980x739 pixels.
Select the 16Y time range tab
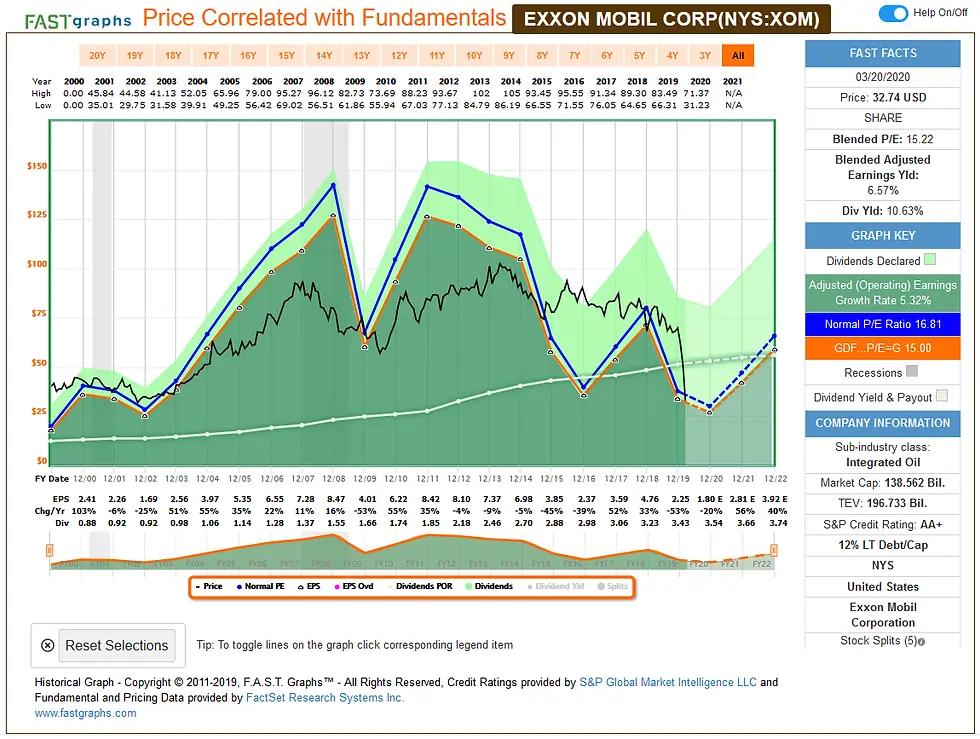click(248, 56)
